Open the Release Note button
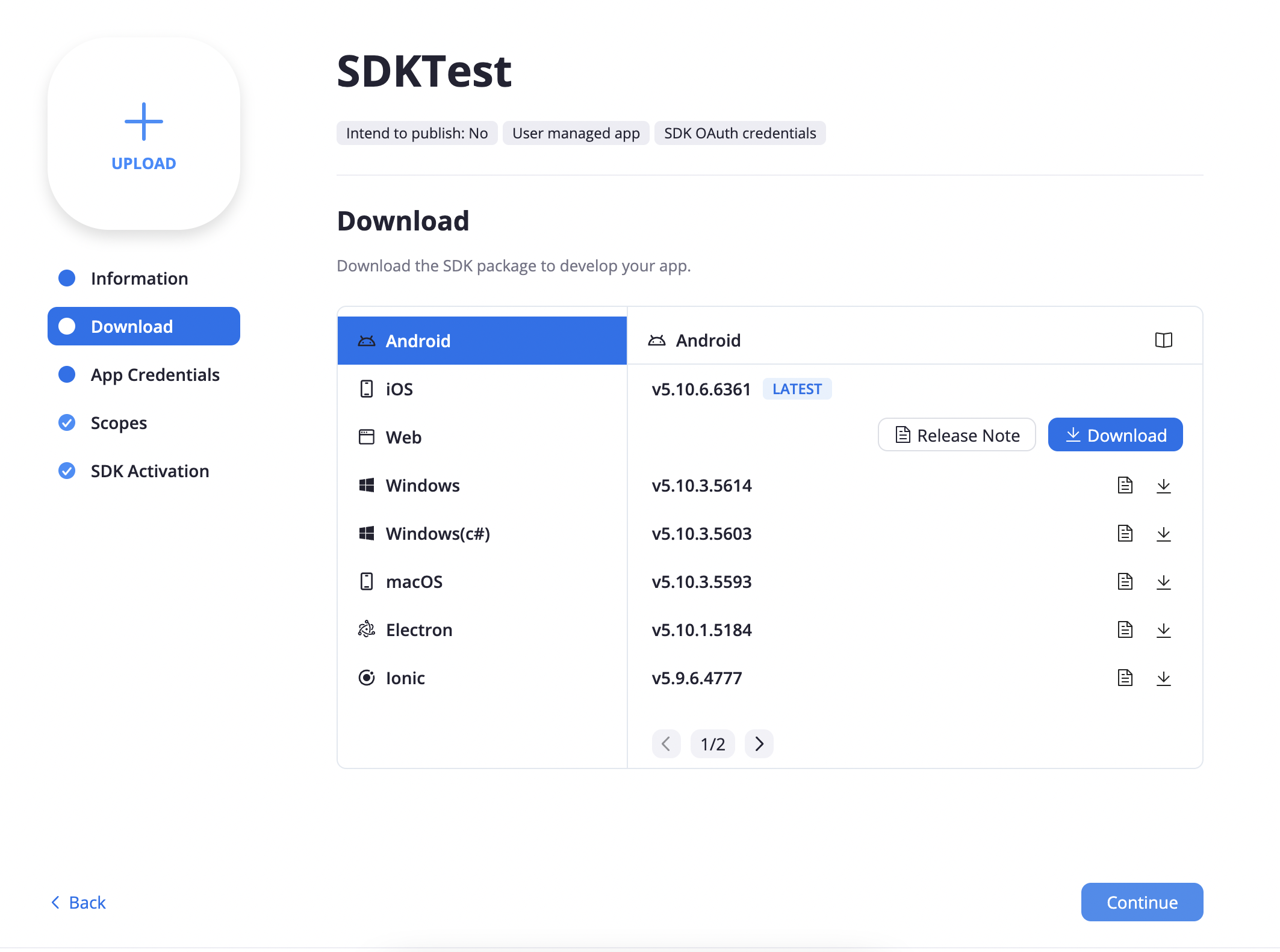1280x952 pixels. tap(956, 435)
